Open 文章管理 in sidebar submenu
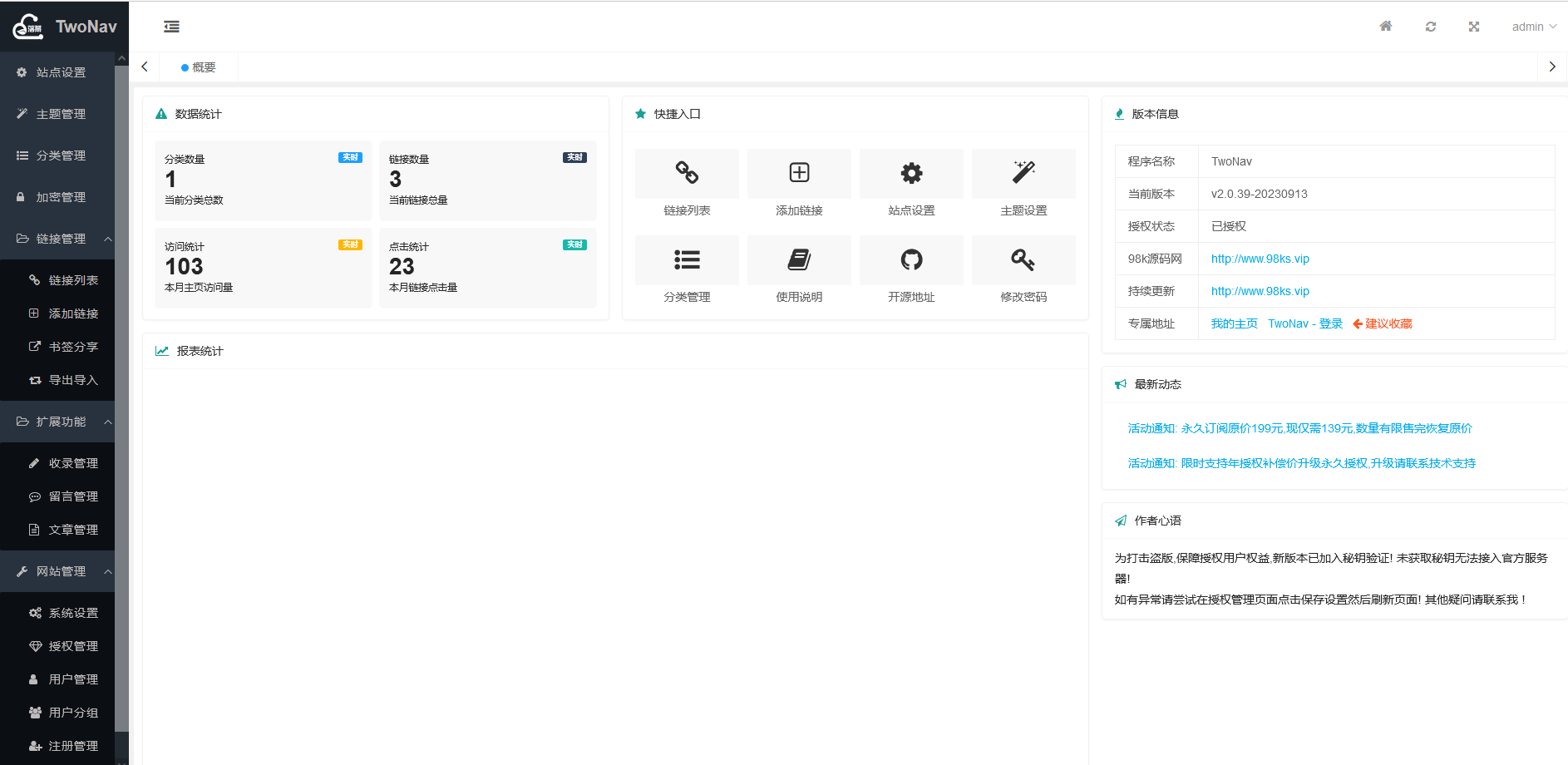Image resolution: width=1568 pixels, height=765 pixels. click(57, 530)
